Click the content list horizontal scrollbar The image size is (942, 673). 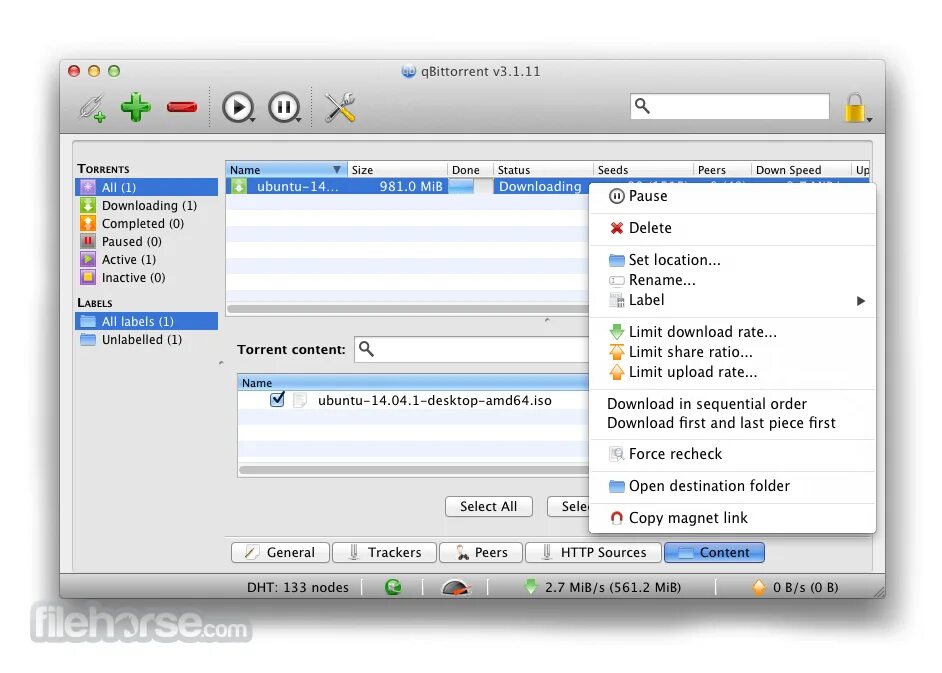coord(413,470)
